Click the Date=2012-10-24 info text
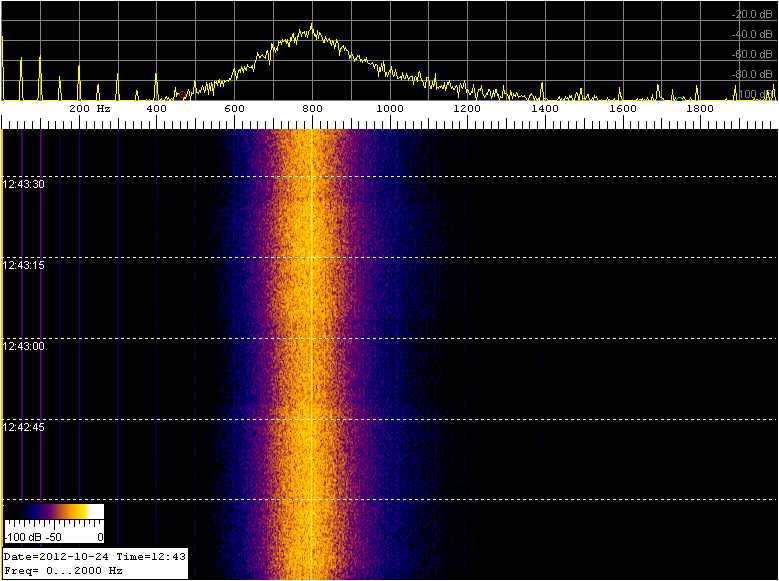779x581 pixels. point(56,556)
